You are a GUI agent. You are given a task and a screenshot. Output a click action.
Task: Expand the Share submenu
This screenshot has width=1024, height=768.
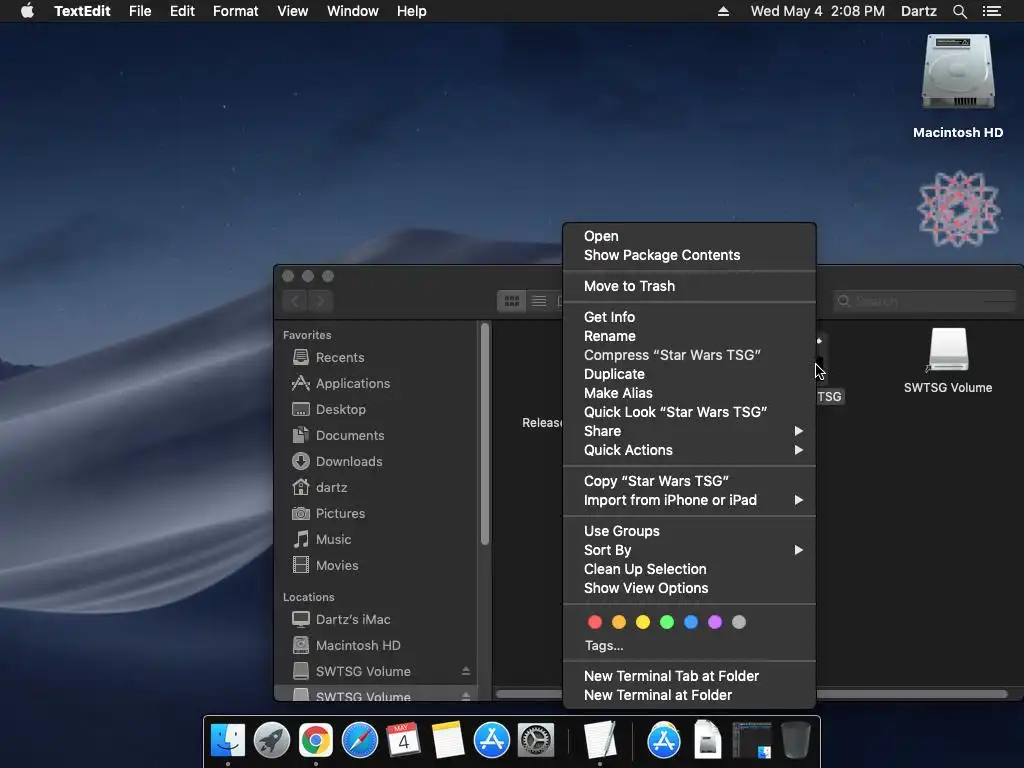(x=690, y=431)
